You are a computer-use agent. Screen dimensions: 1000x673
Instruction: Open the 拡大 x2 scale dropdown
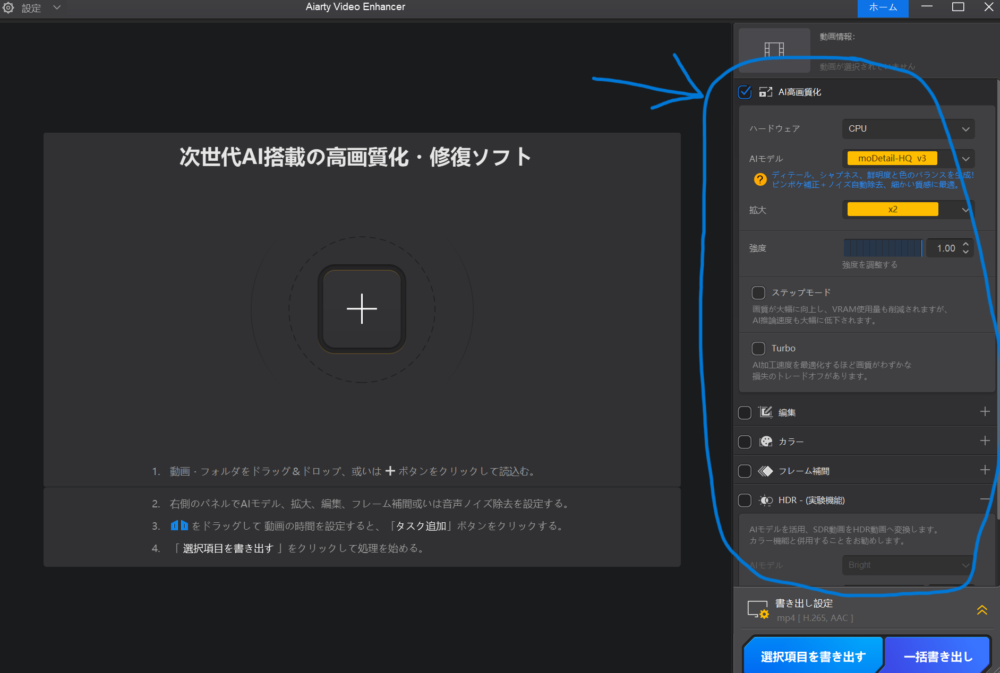click(908, 209)
